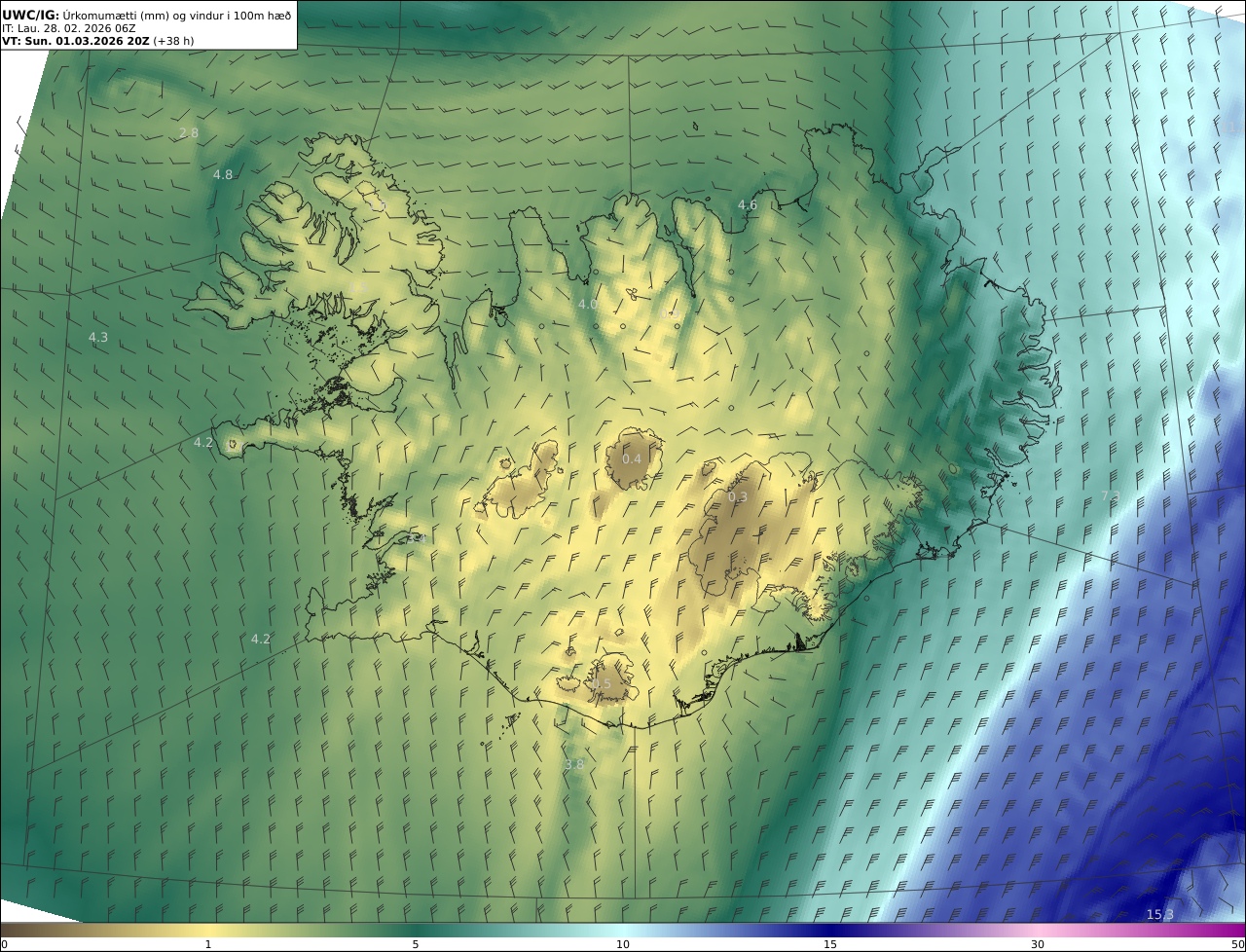This screenshot has height=952, width=1246.
Task: Click the '15.3' value label on the map
Action: (1159, 914)
